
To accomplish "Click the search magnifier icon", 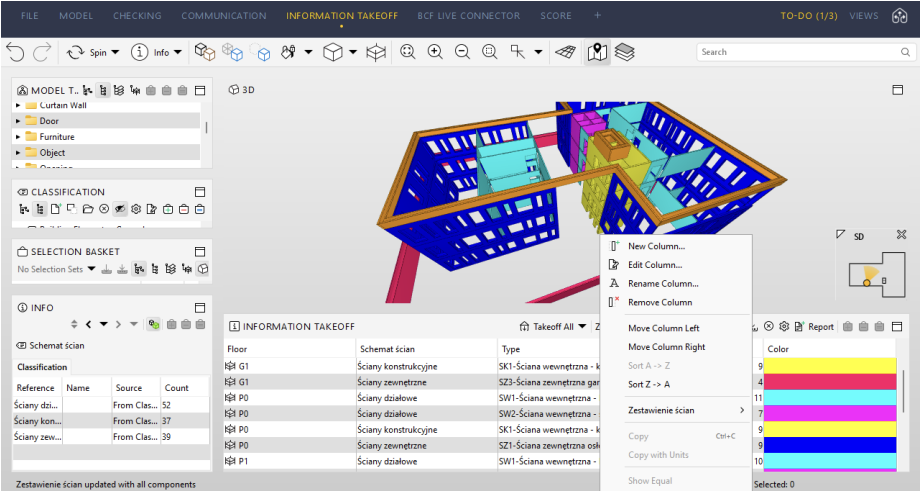I will pyautogui.click(x=905, y=52).
